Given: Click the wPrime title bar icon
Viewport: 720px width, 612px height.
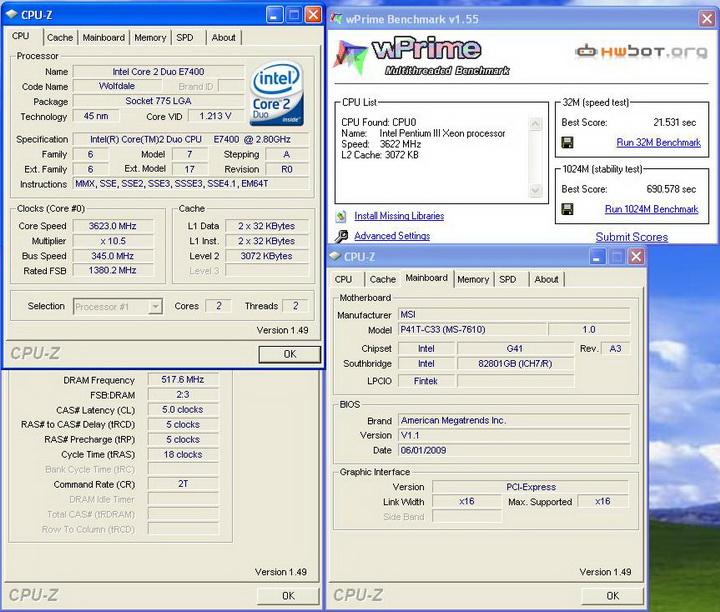Looking at the screenshot, I should [336, 19].
